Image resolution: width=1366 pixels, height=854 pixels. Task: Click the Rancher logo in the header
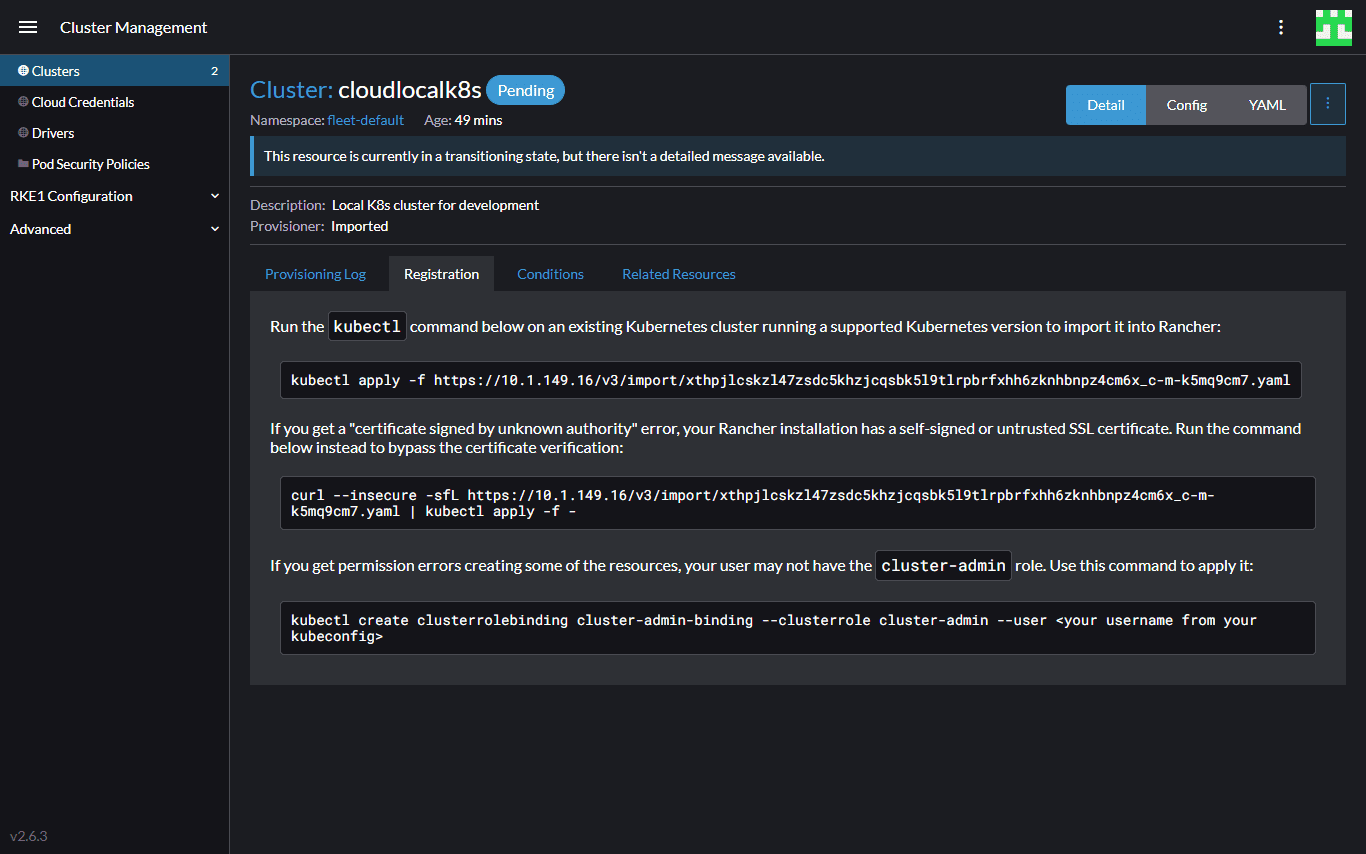[1332, 27]
